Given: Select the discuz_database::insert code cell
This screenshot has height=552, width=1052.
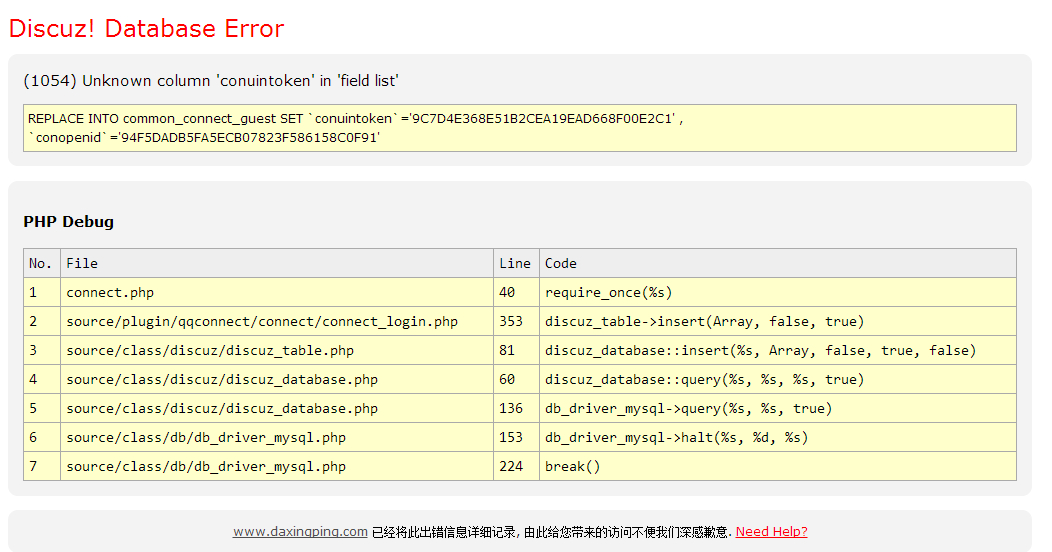Looking at the screenshot, I should point(778,350).
